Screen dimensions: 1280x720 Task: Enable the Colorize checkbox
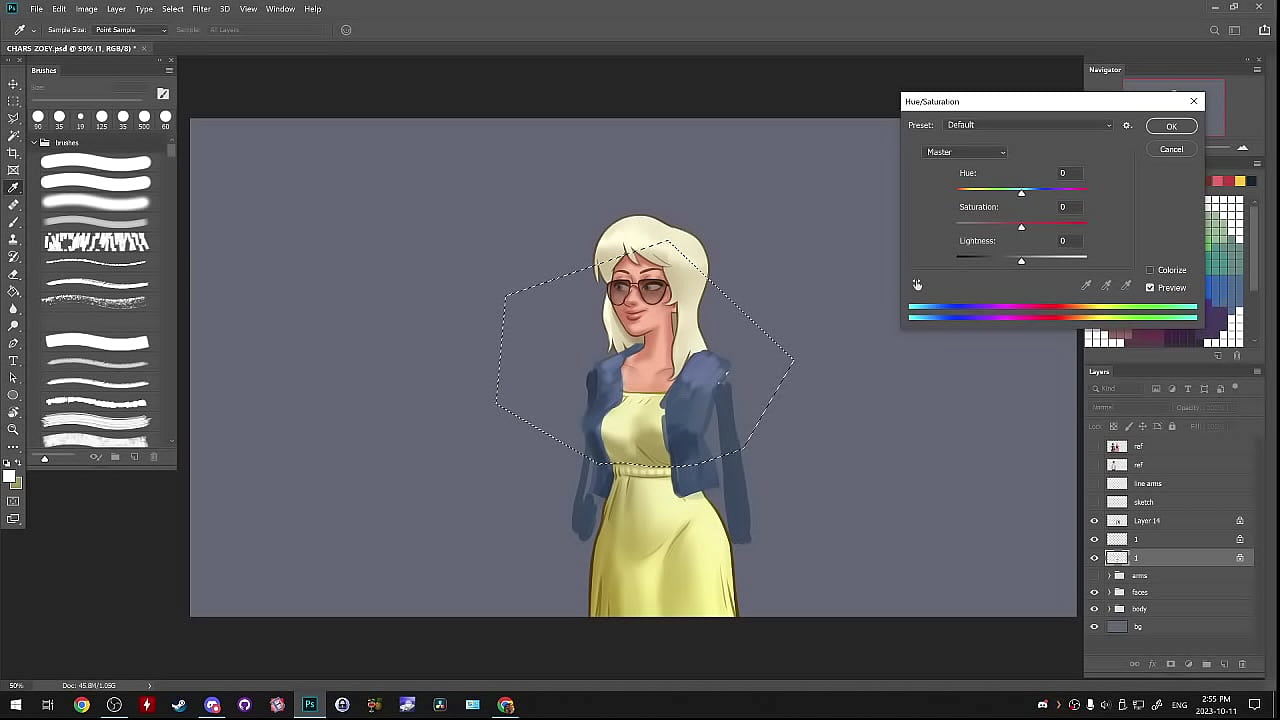tap(1150, 270)
